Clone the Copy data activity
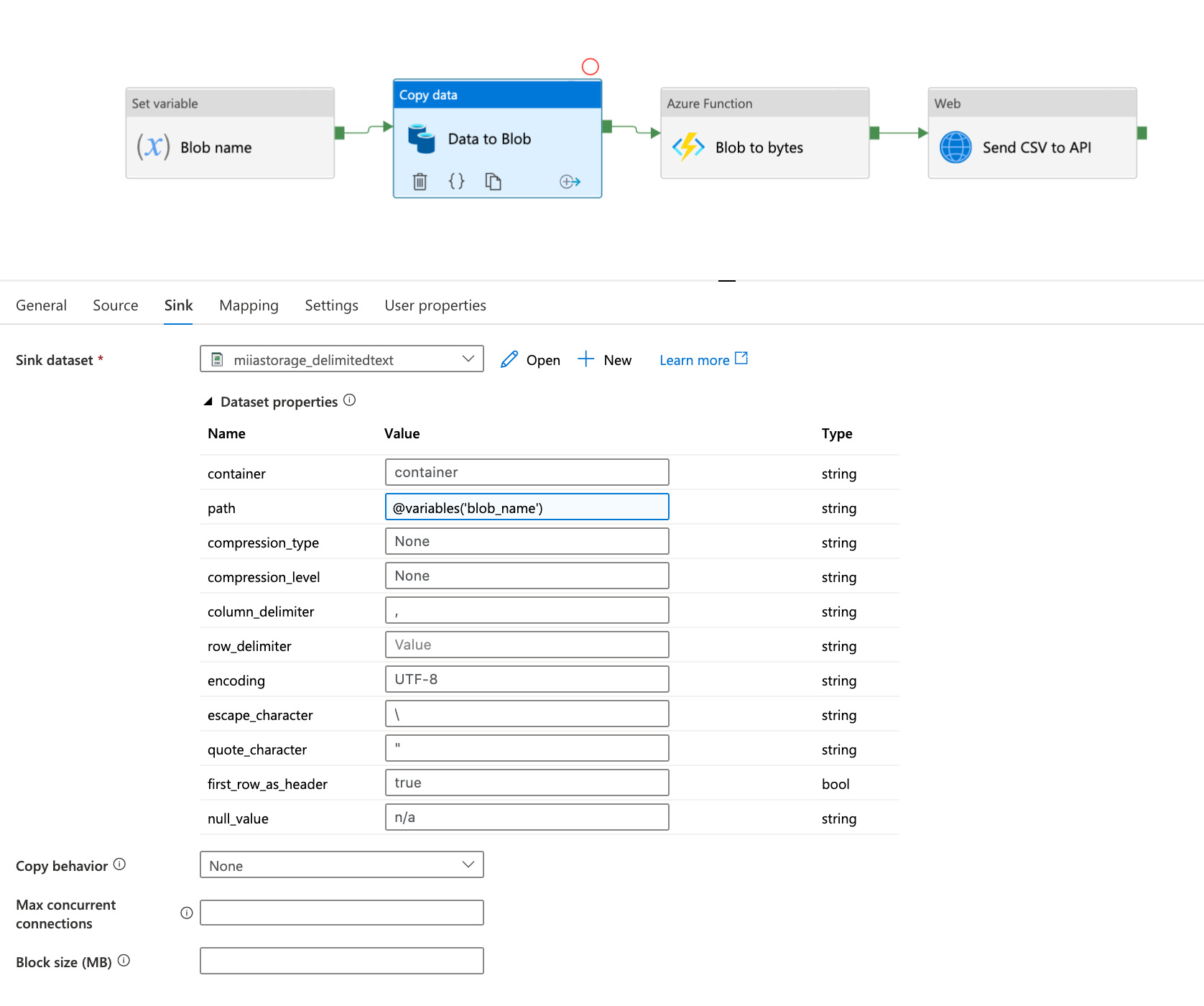Image resolution: width=1204 pixels, height=1006 pixels. [x=493, y=182]
